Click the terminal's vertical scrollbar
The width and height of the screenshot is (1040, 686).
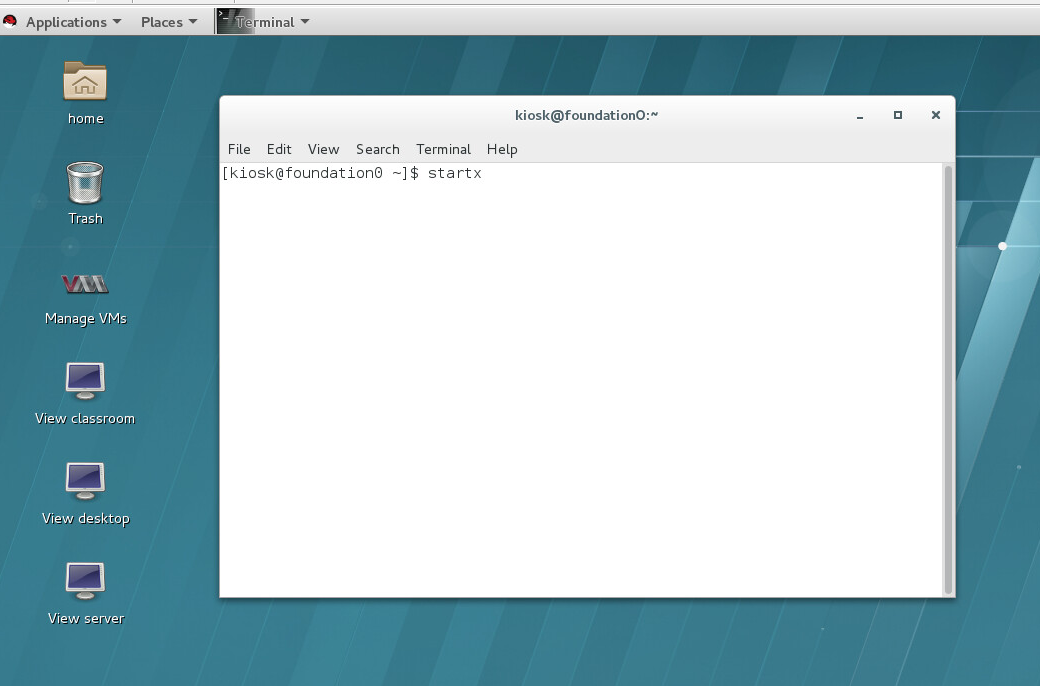point(948,379)
